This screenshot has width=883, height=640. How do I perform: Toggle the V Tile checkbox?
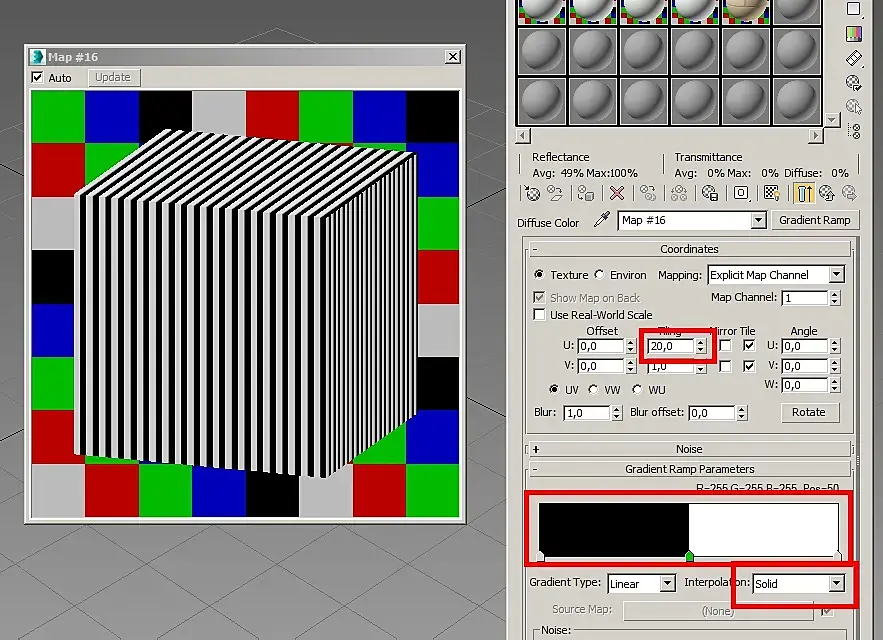point(748,366)
